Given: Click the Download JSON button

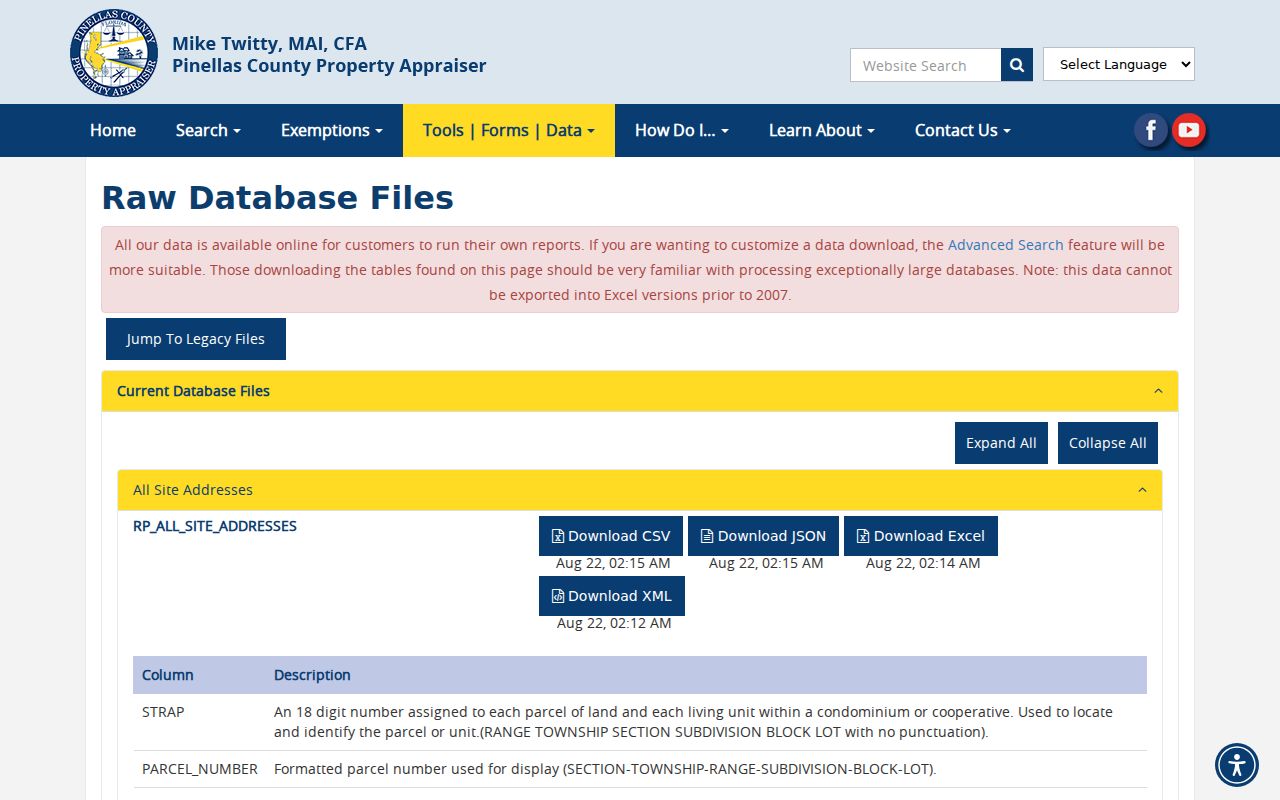Looking at the screenshot, I should 764,536.
